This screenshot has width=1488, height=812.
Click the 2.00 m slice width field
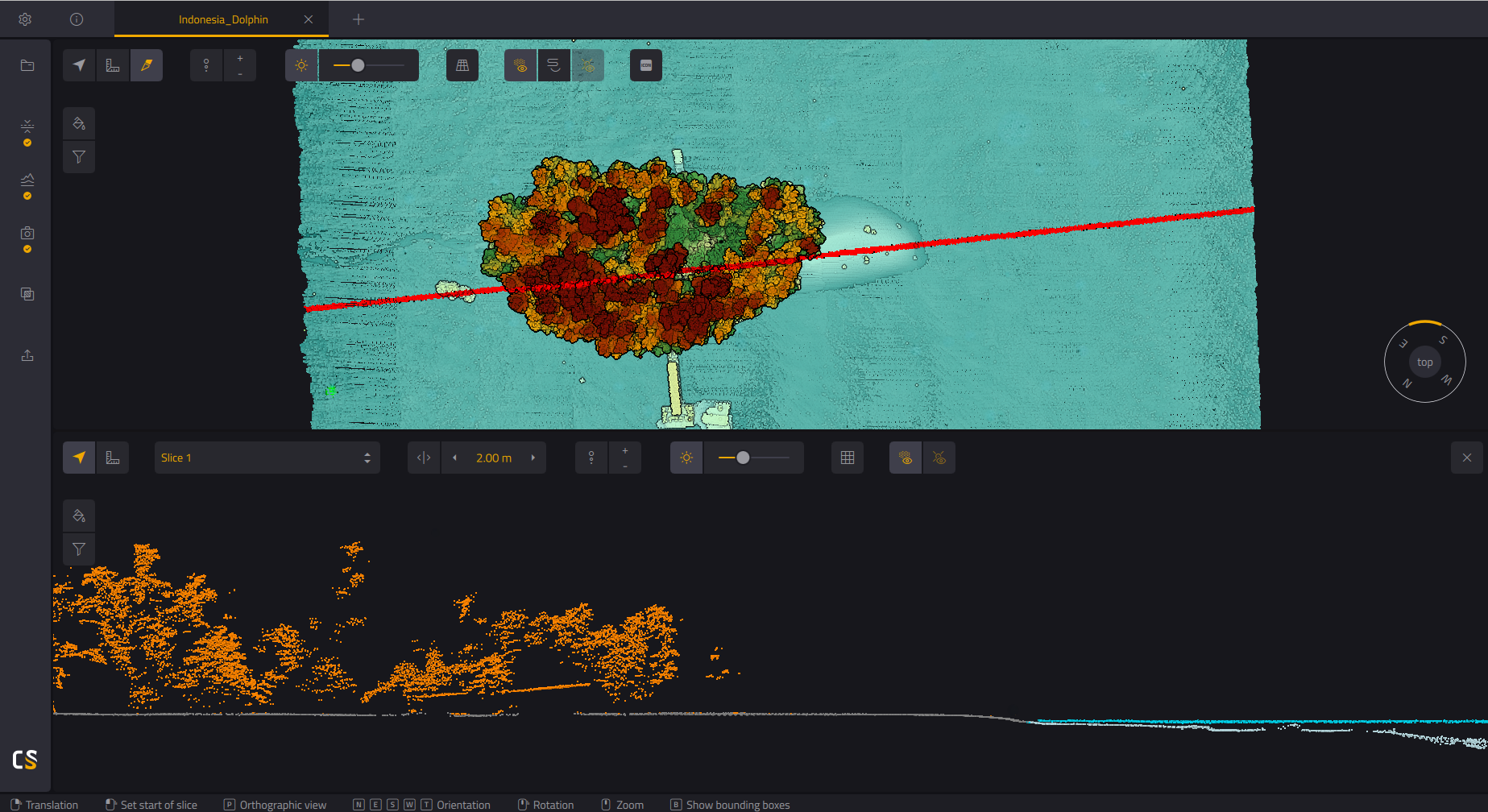[494, 458]
